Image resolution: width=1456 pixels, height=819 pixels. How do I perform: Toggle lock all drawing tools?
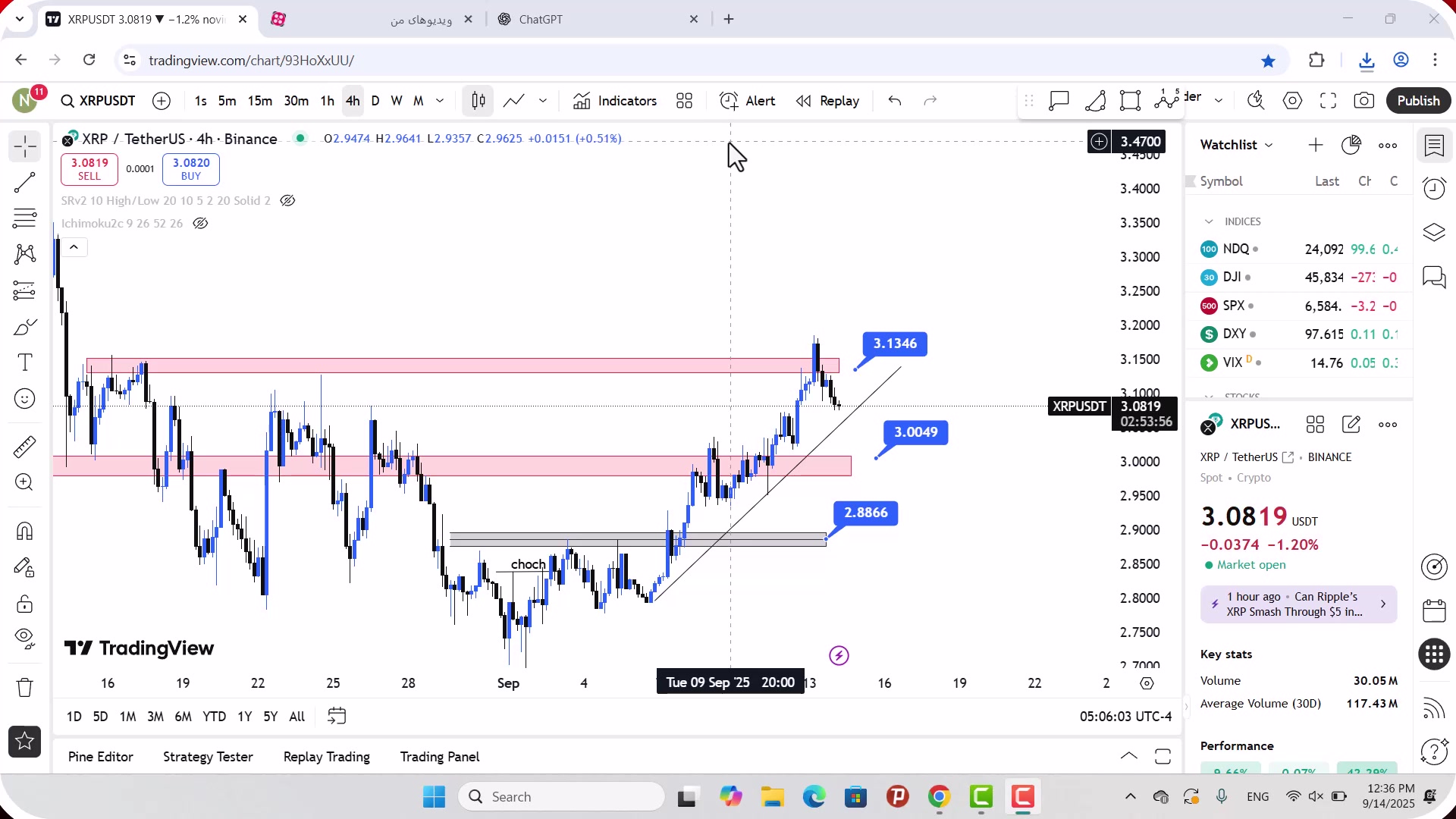[x=25, y=604]
